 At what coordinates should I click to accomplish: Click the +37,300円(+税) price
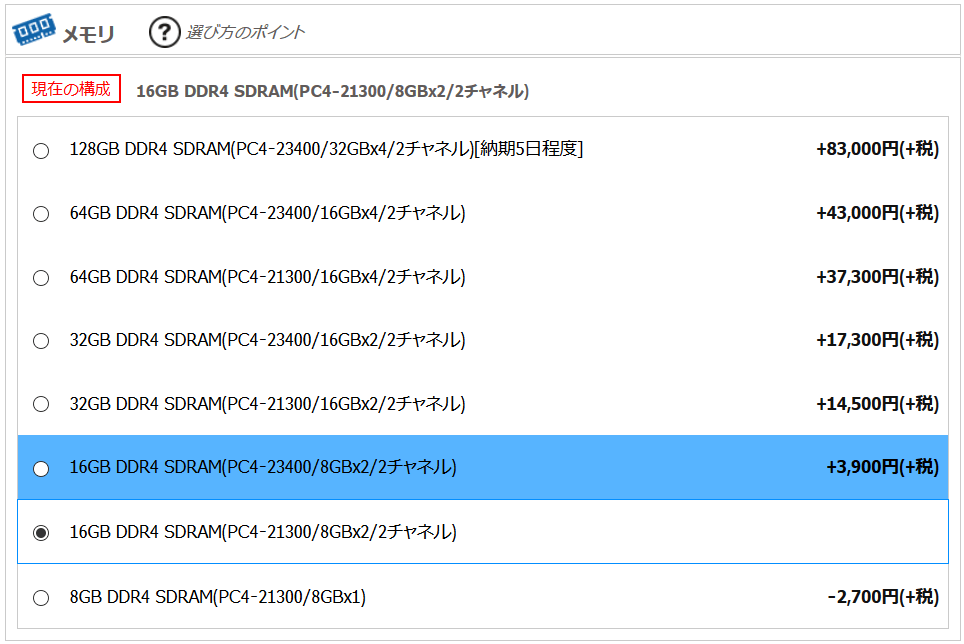[877, 277]
